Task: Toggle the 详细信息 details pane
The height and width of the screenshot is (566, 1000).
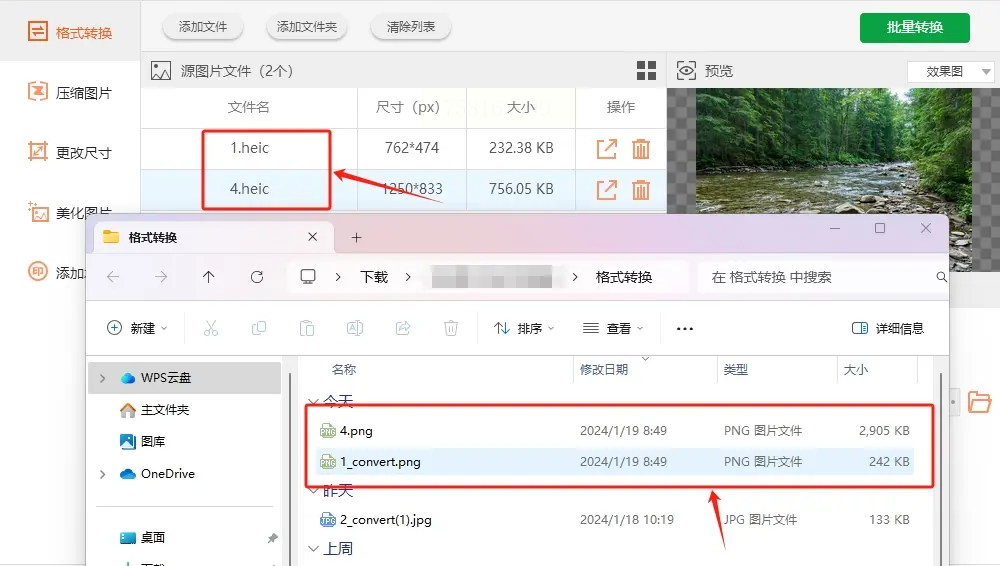Action: [x=888, y=328]
